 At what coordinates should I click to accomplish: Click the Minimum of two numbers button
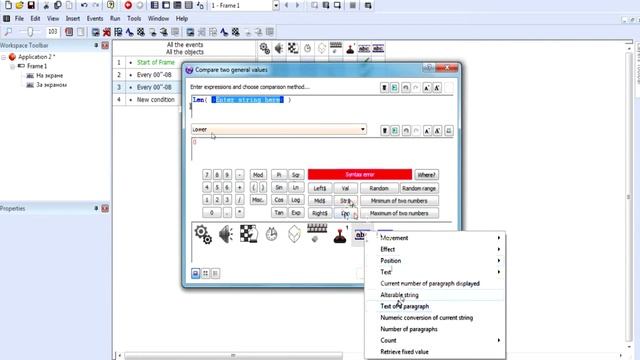(x=399, y=201)
